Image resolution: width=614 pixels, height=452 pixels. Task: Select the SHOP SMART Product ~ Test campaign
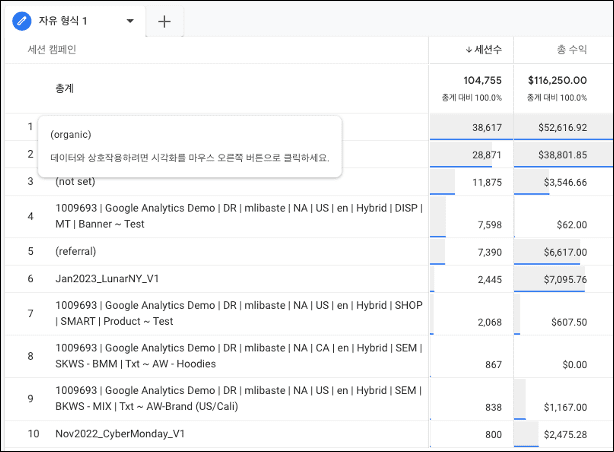pos(239,313)
